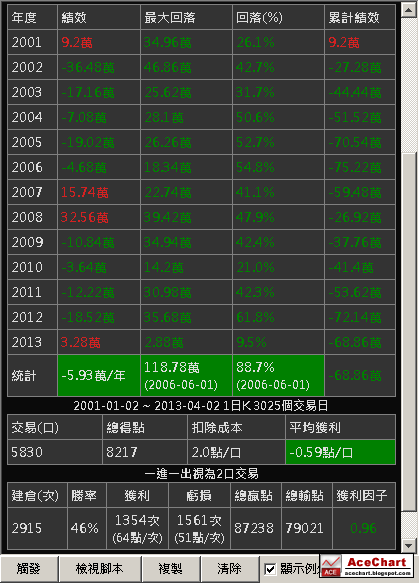Click the 2007 year cell

(32, 192)
